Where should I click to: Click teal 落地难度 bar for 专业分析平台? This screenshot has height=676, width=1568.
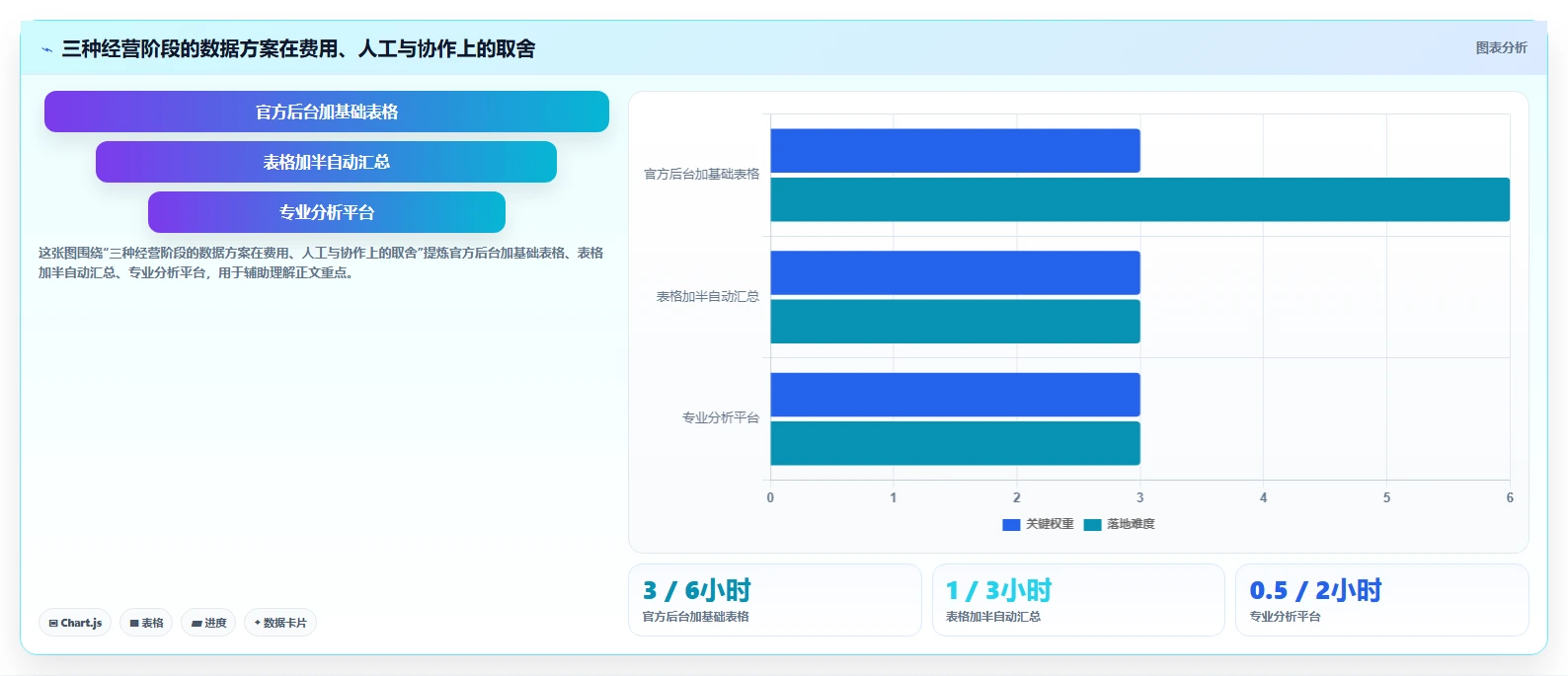[955, 443]
